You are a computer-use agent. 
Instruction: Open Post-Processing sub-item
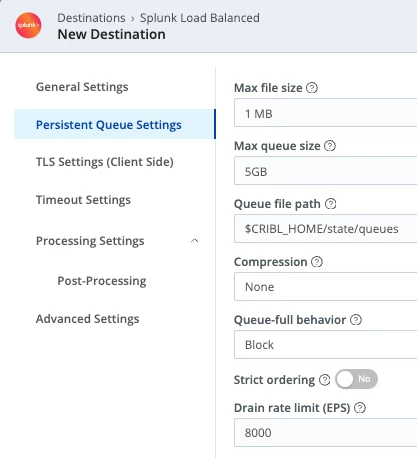pyautogui.click(x=102, y=281)
